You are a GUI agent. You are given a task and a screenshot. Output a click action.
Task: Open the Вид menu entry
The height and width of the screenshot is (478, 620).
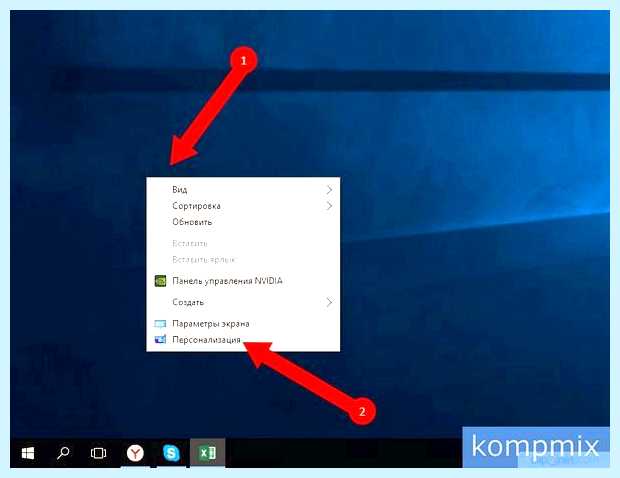[x=243, y=190]
